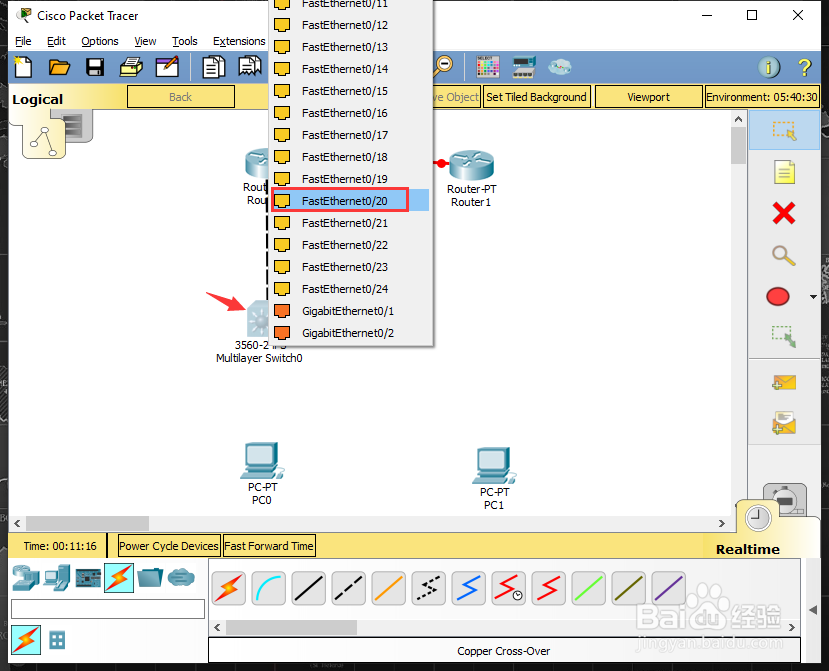Click the Back button
The height and width of the screenshot is (671, 829).
pos(181,97)
